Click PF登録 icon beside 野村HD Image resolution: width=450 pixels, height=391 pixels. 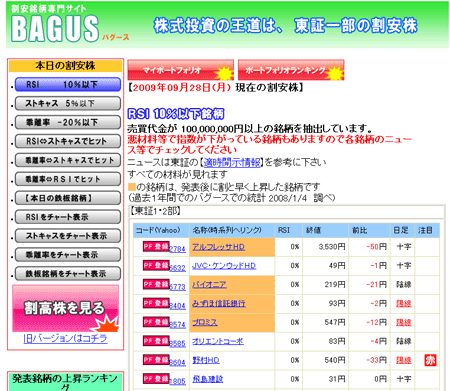(156, 360)
